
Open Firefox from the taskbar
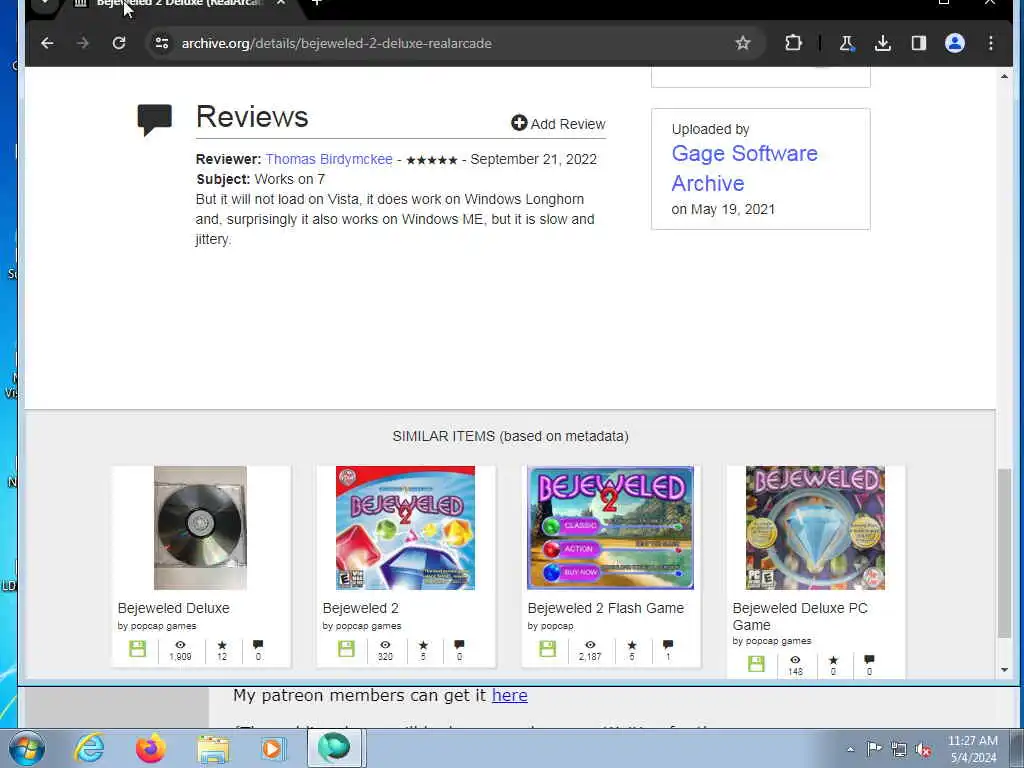(x=151, y=748)
